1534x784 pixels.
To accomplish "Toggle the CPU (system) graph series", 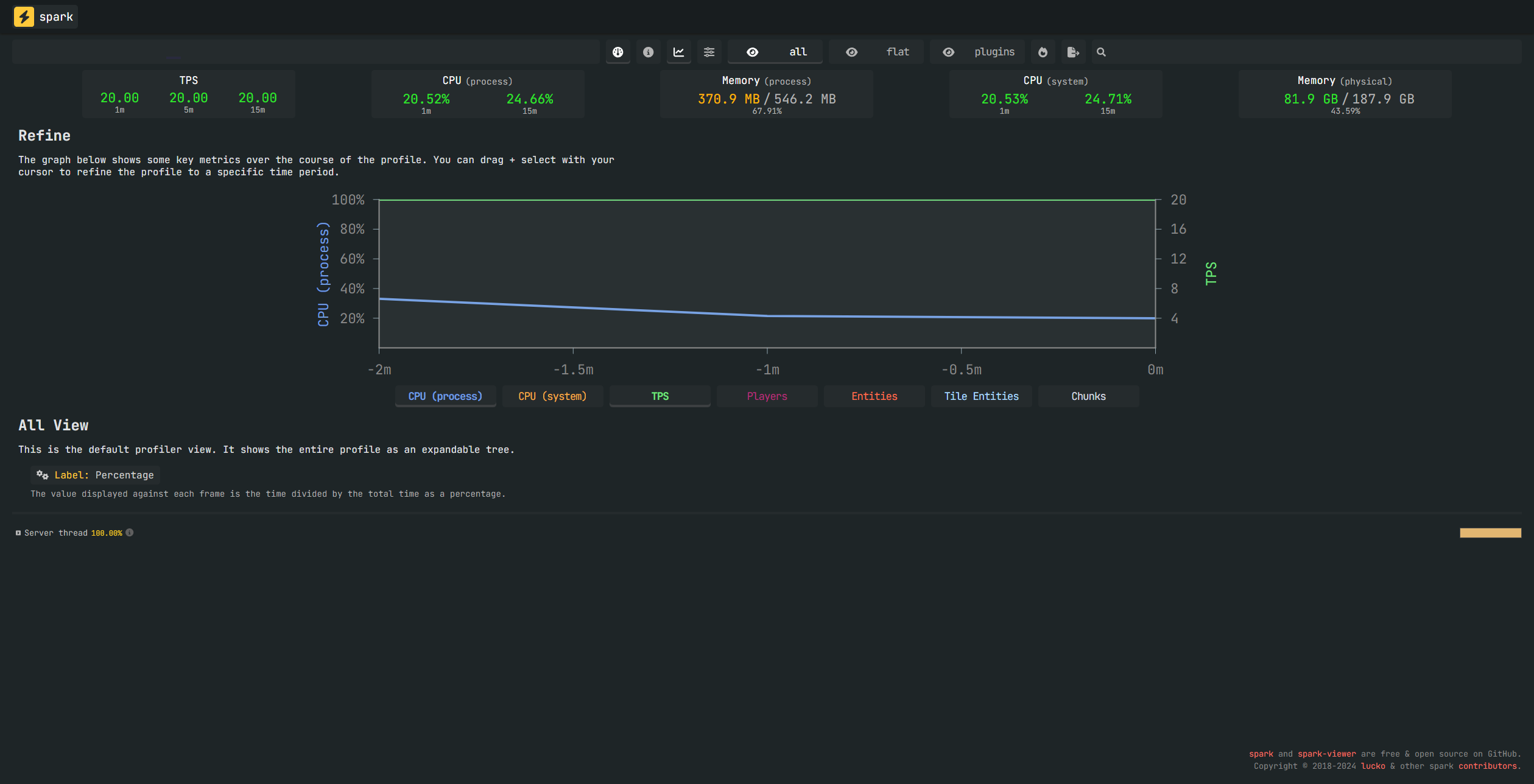I will 552,396.
